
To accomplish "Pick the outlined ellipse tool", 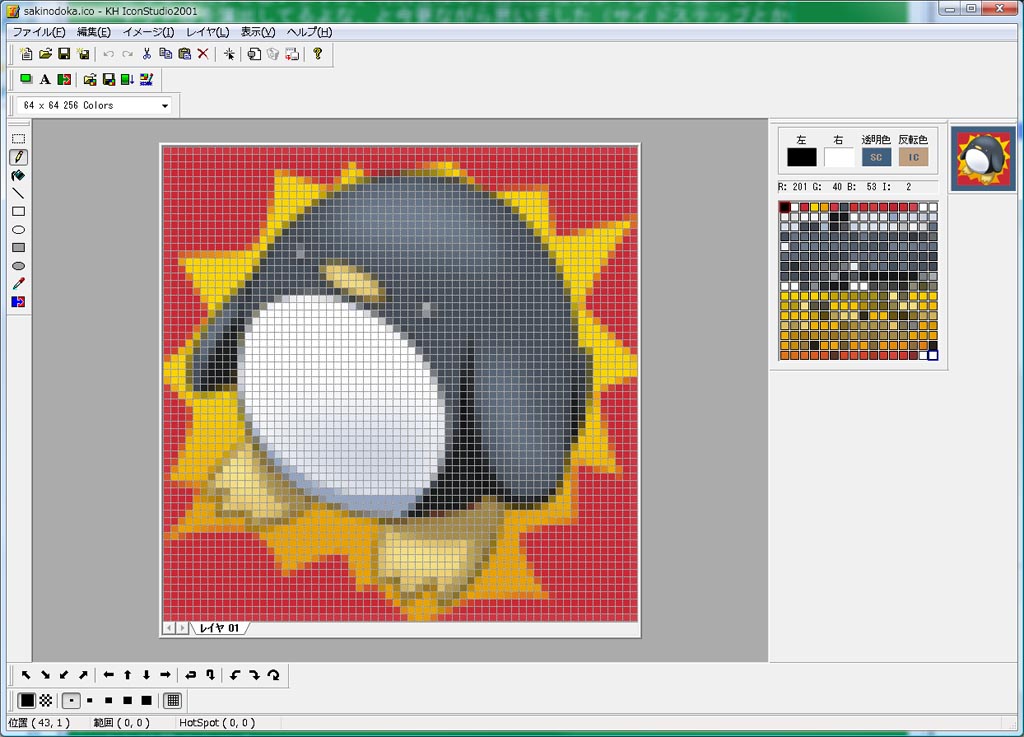I will coord(18,230).
